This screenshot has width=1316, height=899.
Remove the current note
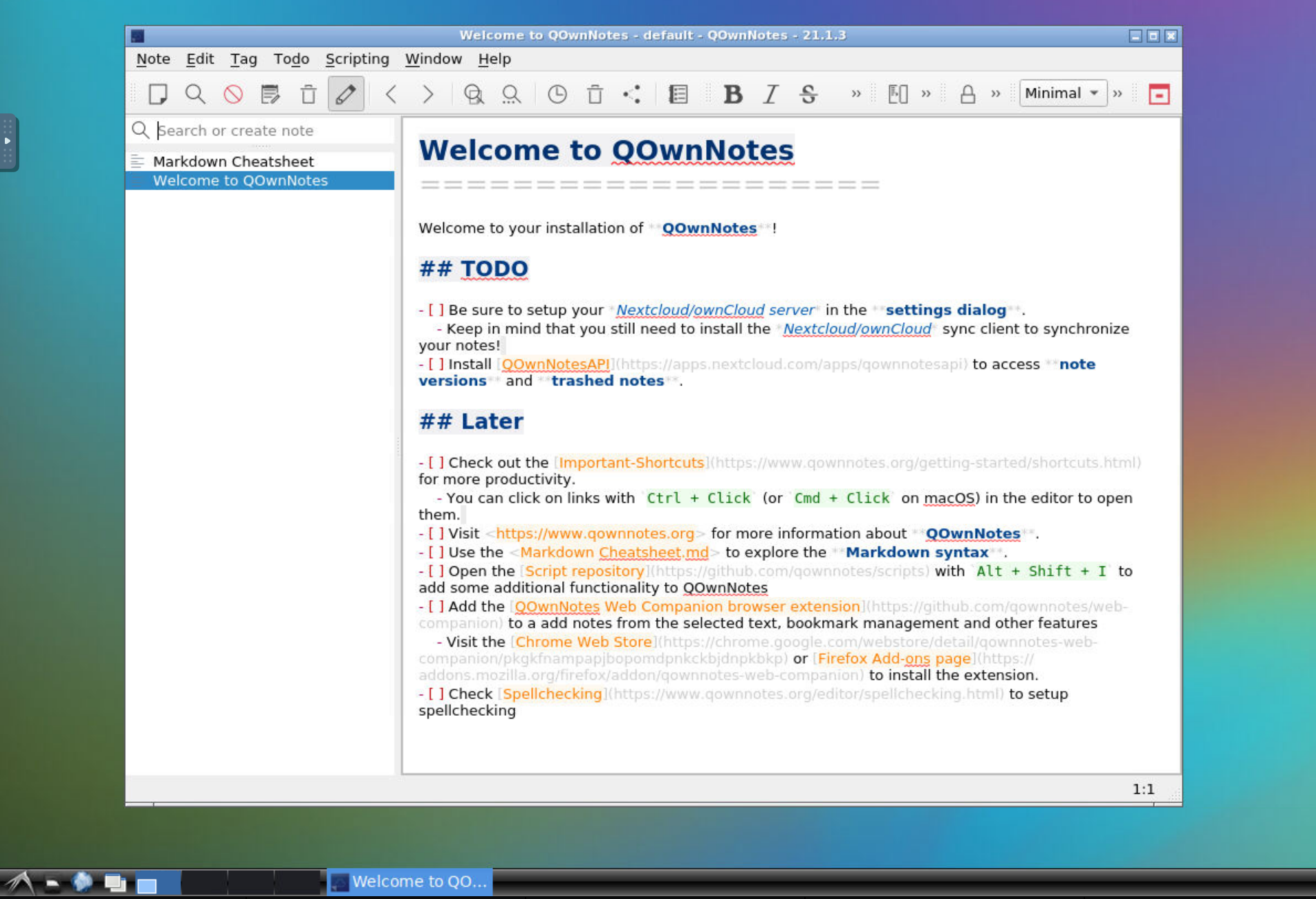point(308,93)
